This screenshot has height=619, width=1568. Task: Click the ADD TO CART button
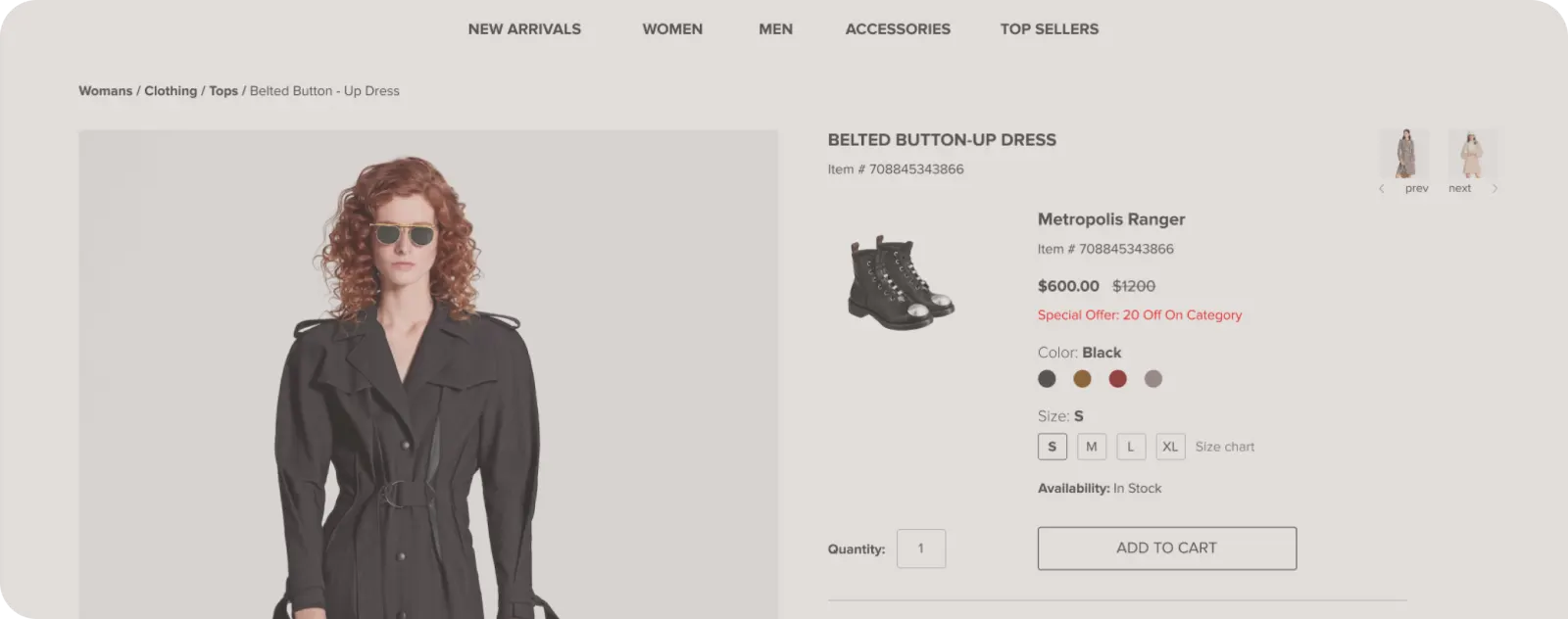click(1166, 548)
